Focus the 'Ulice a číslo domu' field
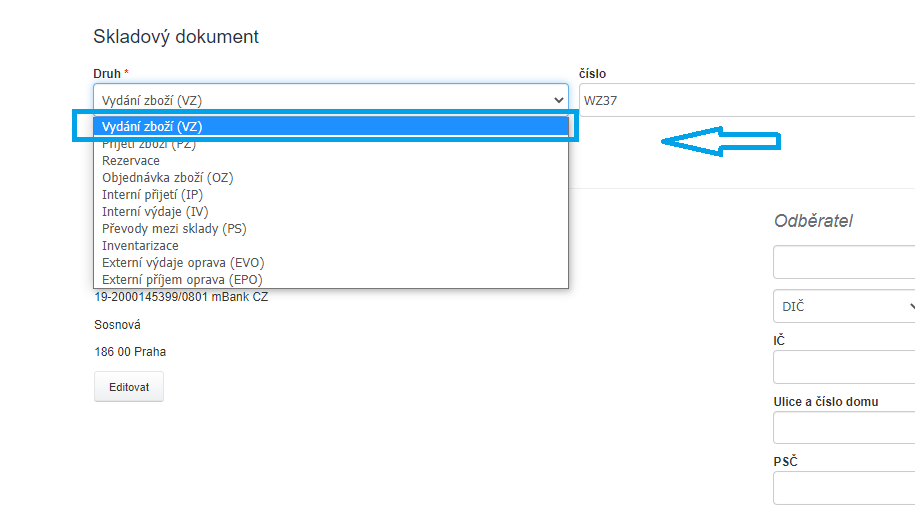 (x=843, y=428)
